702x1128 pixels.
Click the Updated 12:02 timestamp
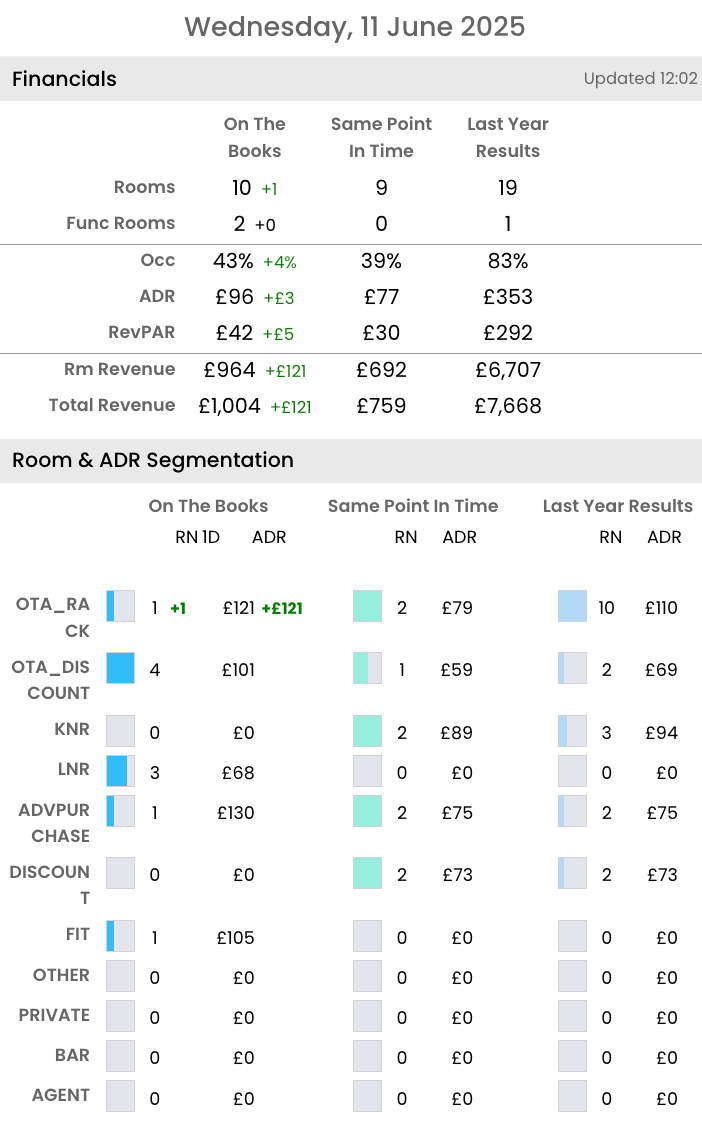tap(640, 79)
